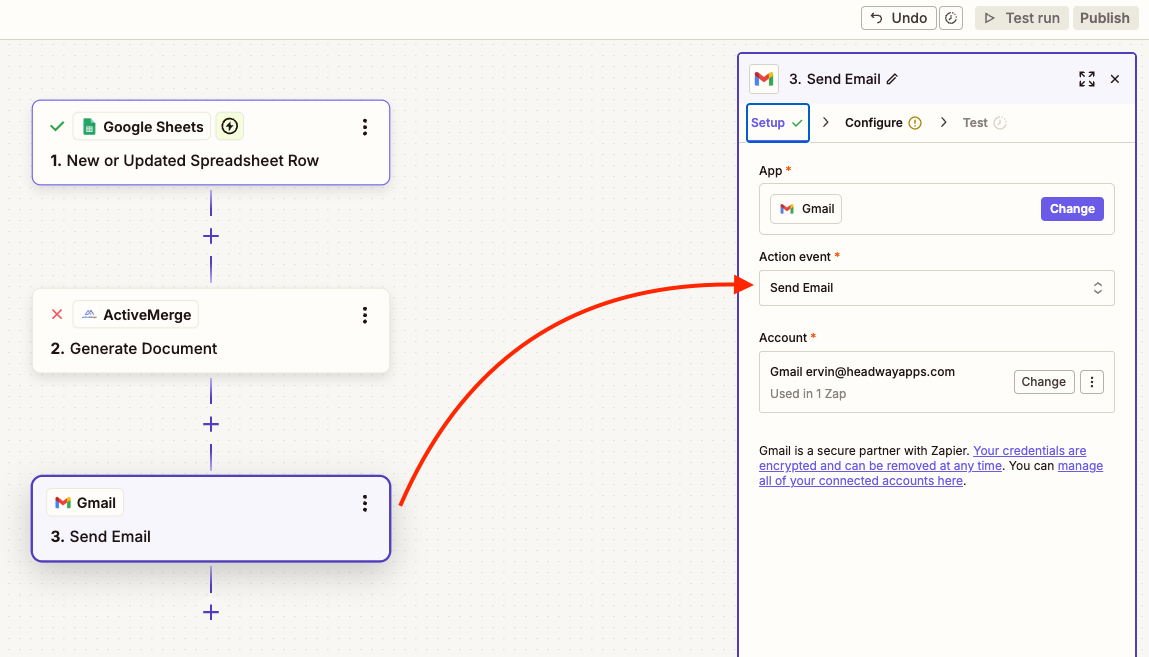Image resolution: width=1149 pixels, height=657 pixels.
Task: Click the purple Change app button
Action: click(1072, 209)
